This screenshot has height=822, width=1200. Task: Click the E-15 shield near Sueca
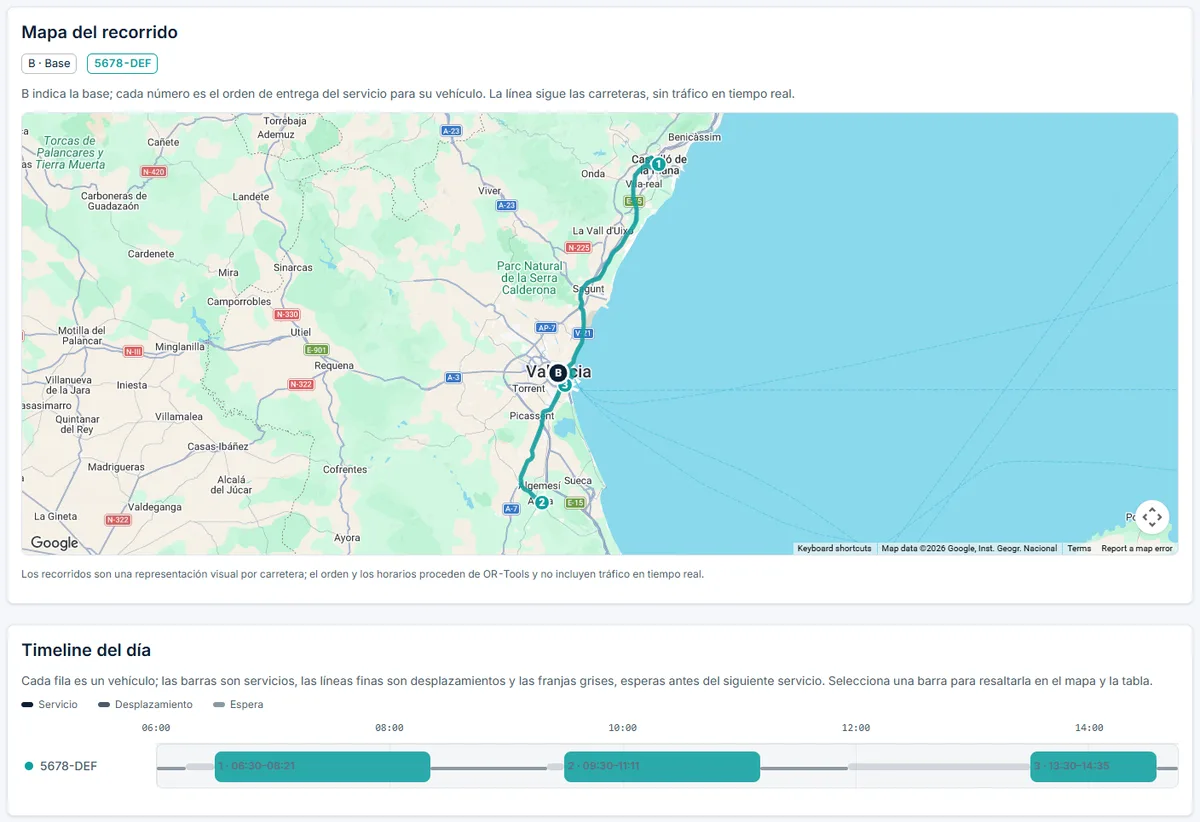[574, 503]
